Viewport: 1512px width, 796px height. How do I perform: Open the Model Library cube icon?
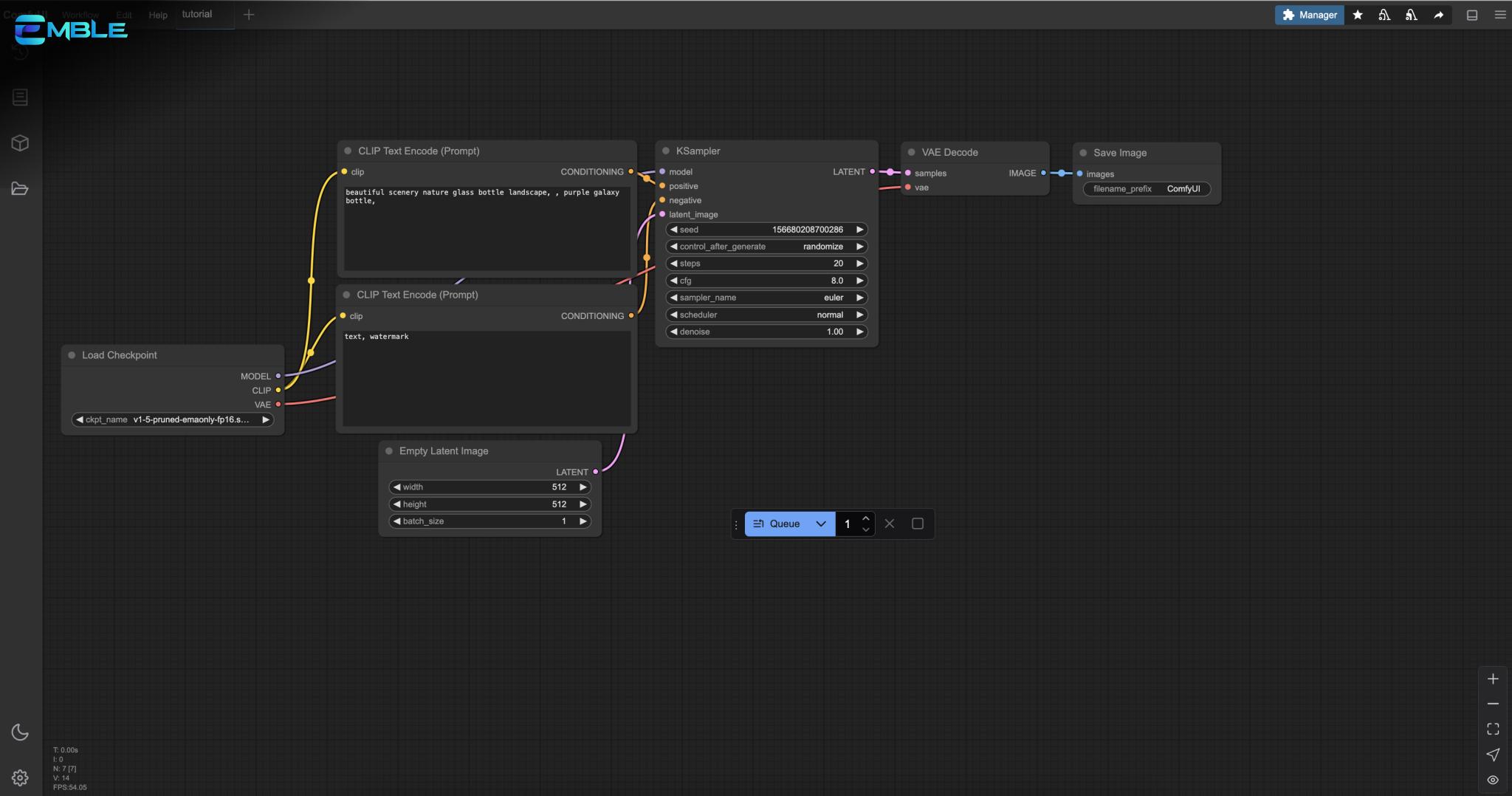coord(20,143)
